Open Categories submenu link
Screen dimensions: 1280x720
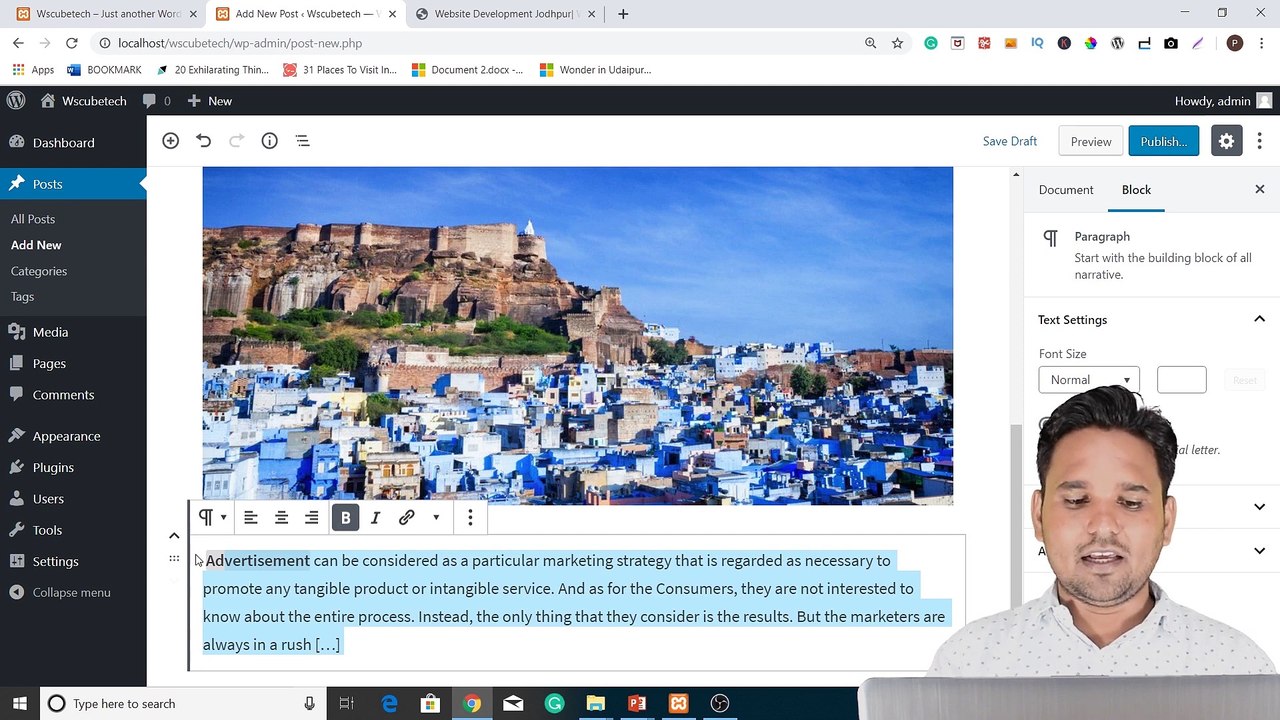39,271
